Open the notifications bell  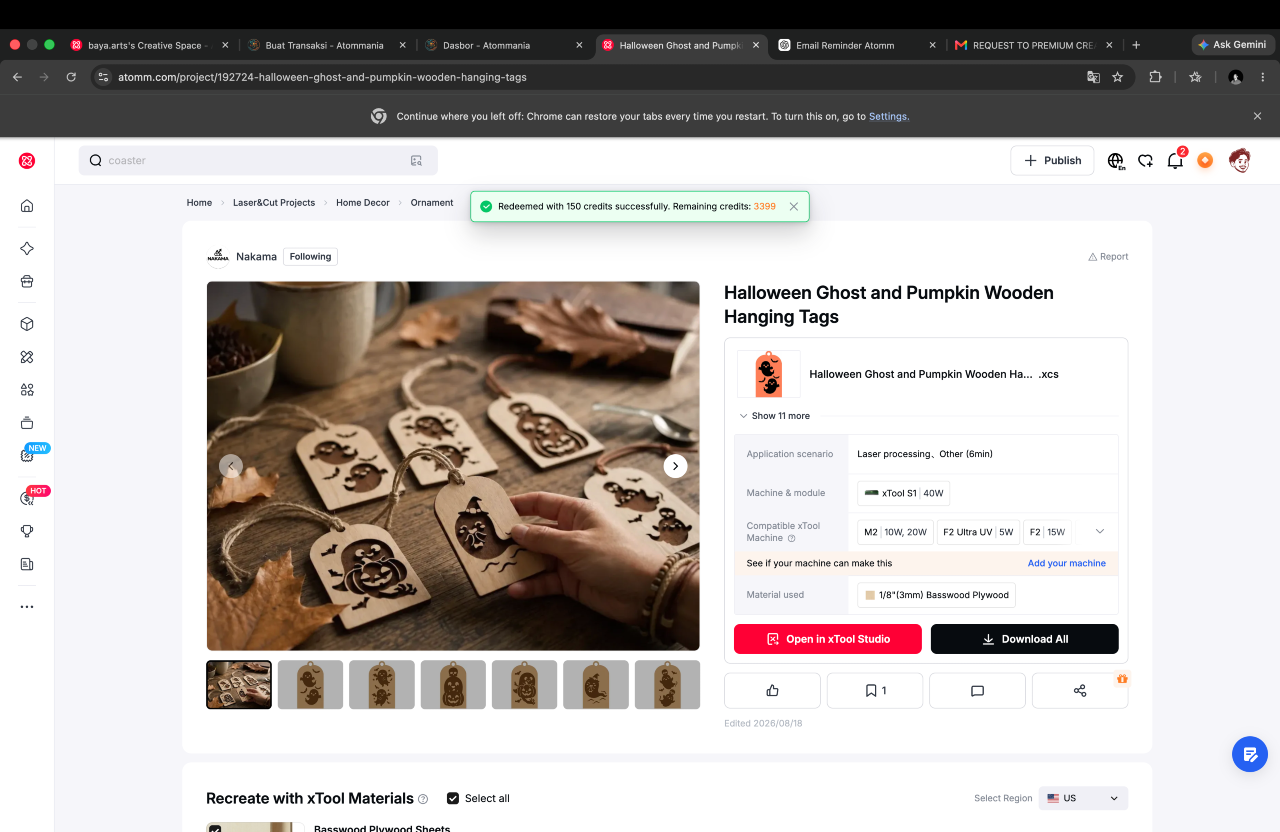click(1175, 161)
